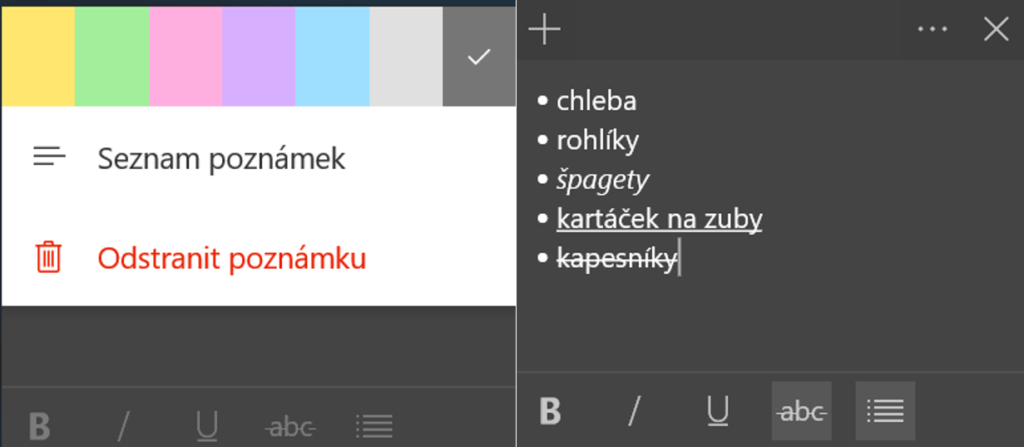This screenshot has width=1024, height=447.
Task: Close the right sticky note
Action: 996,30
